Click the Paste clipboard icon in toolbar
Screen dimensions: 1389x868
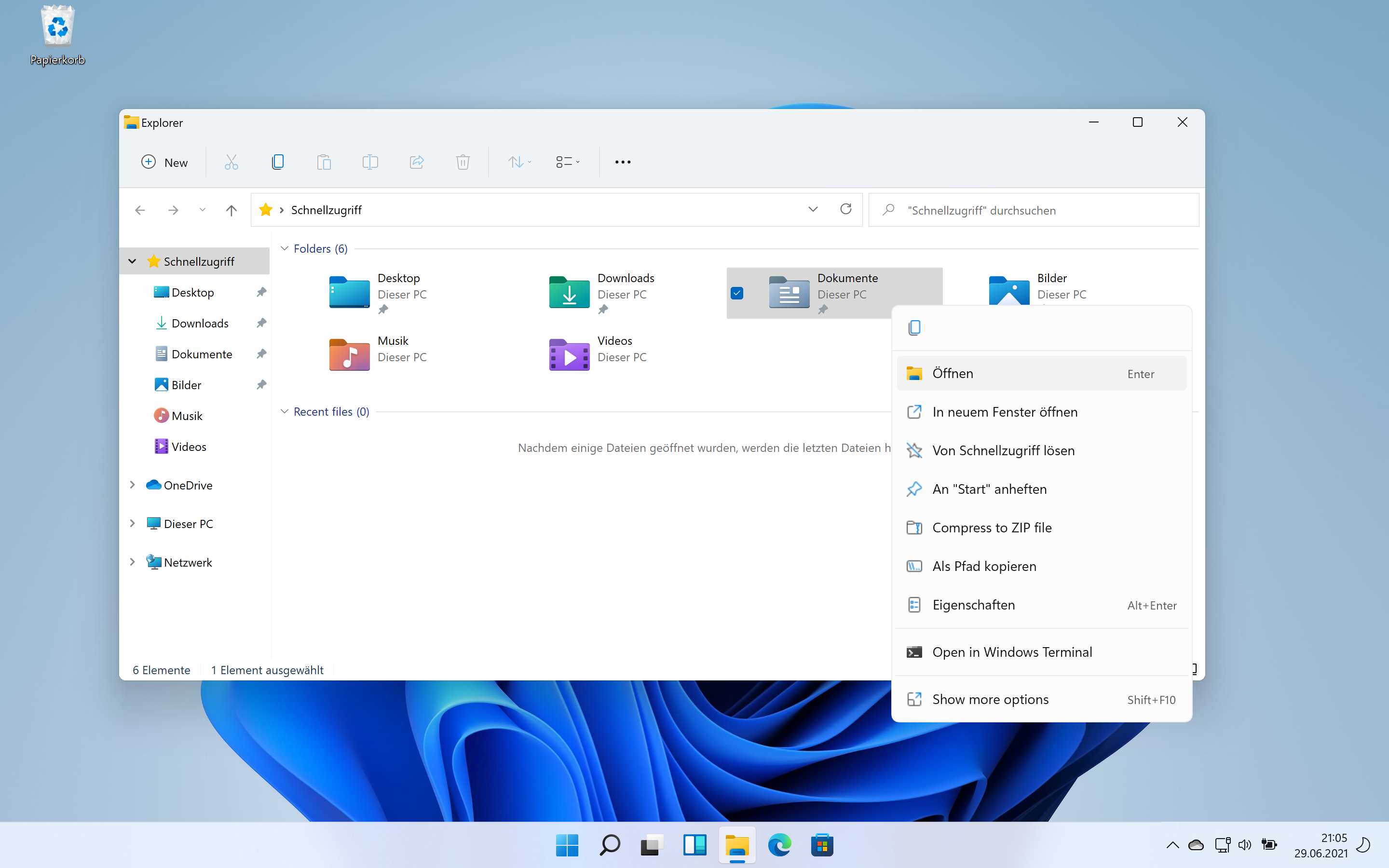(x=324, y=163)
